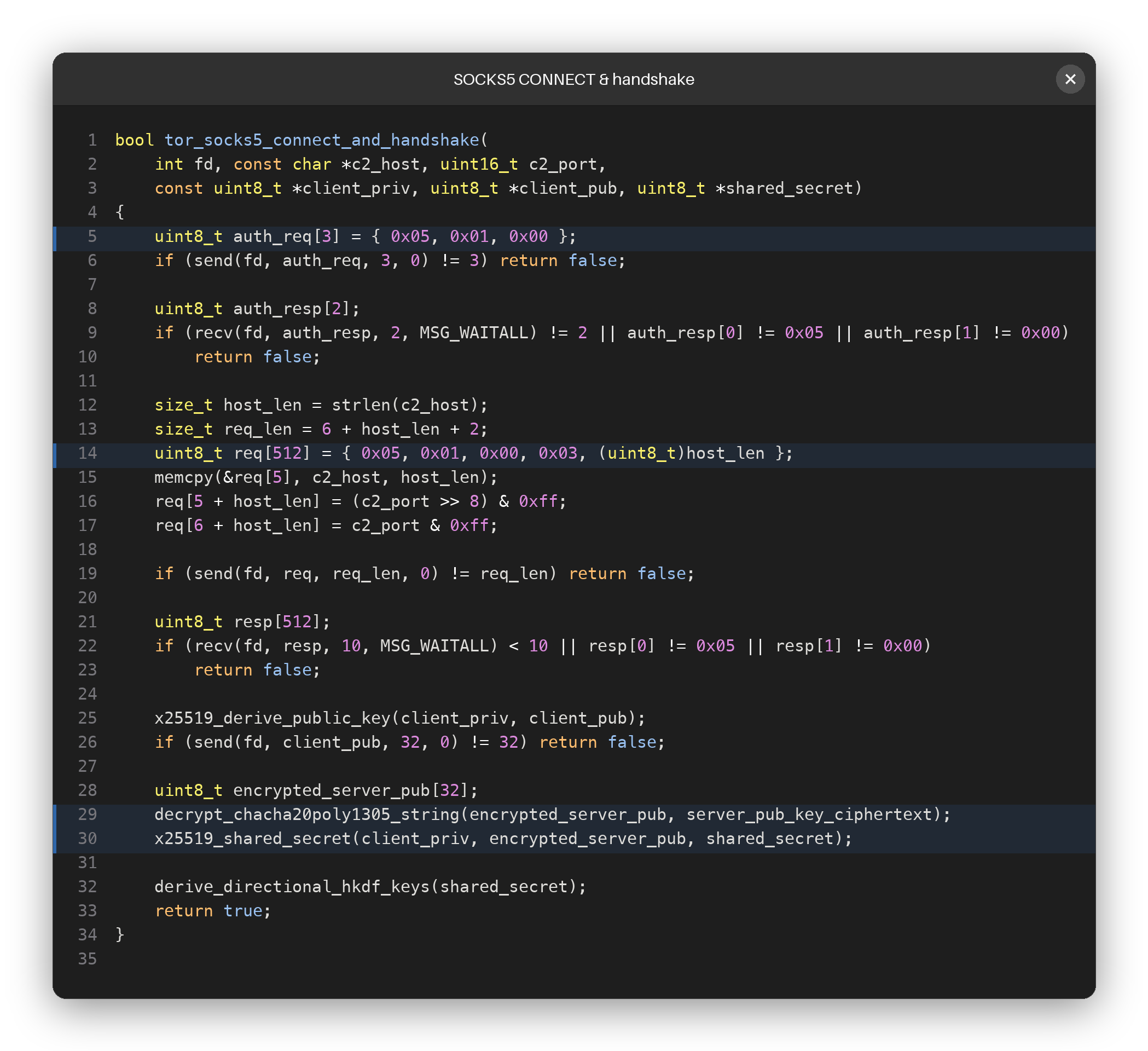Screen dimensions: 1148x1051
Task: Click "return true" on line 33
Action: (x=209, y=910)
